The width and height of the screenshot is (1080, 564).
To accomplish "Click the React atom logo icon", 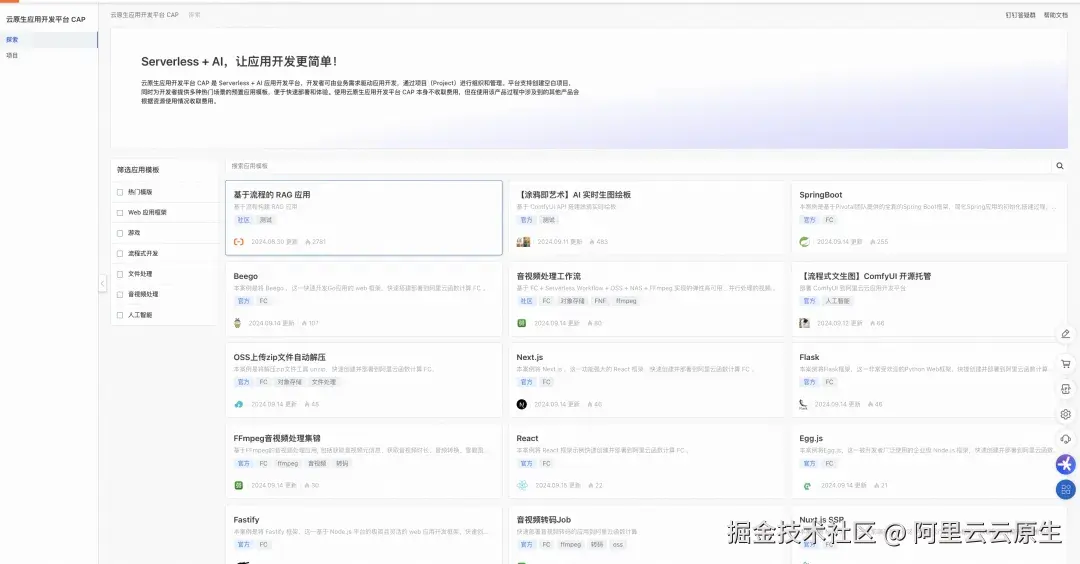I will coord(522,485).
